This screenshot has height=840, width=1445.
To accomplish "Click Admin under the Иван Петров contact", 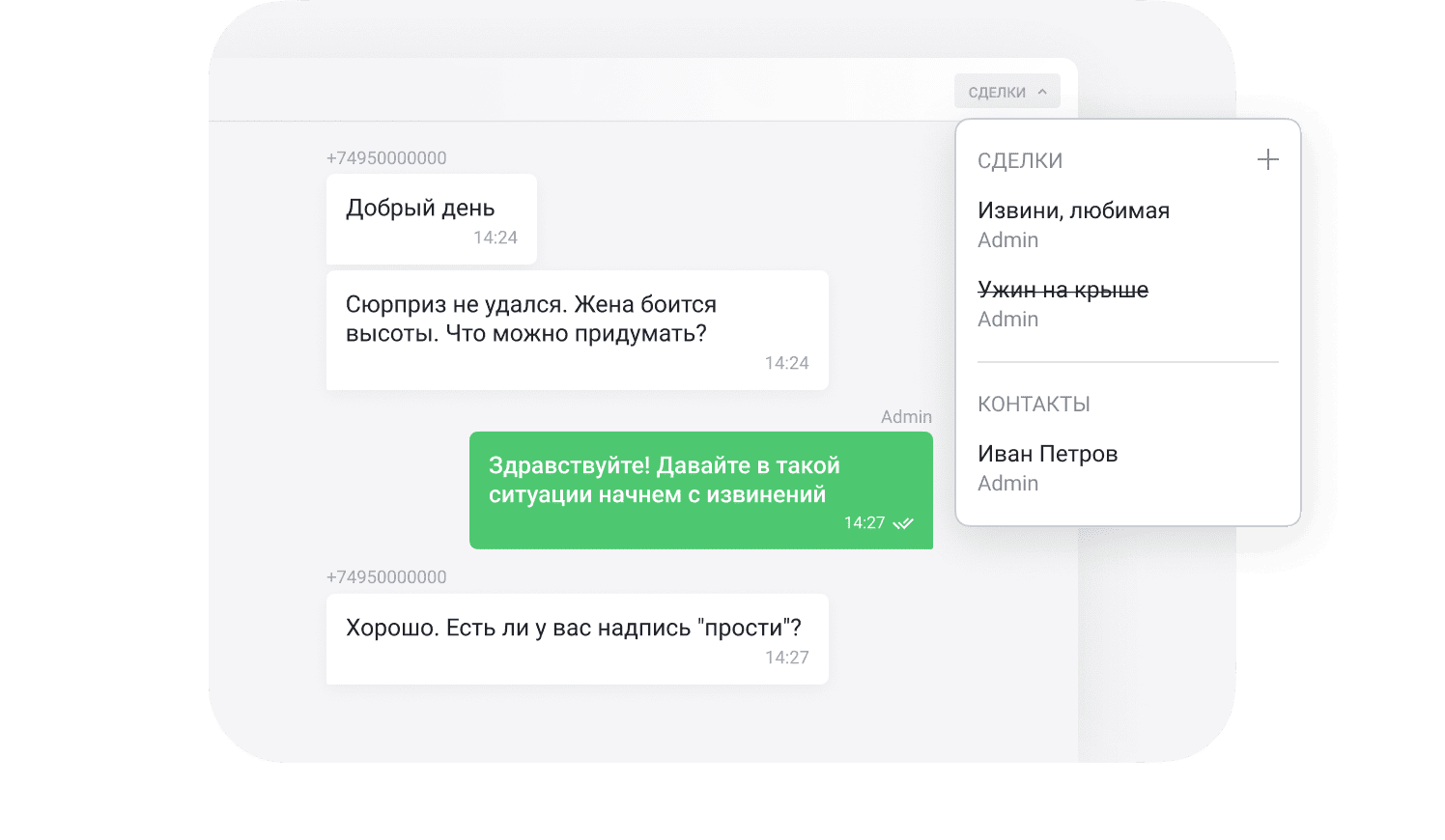I will click(x=1007, y=484).
